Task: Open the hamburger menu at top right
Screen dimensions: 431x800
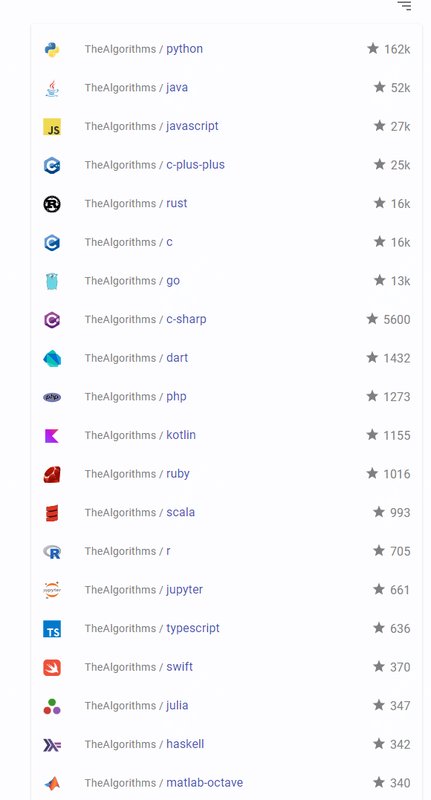Action: click(404, 6)
